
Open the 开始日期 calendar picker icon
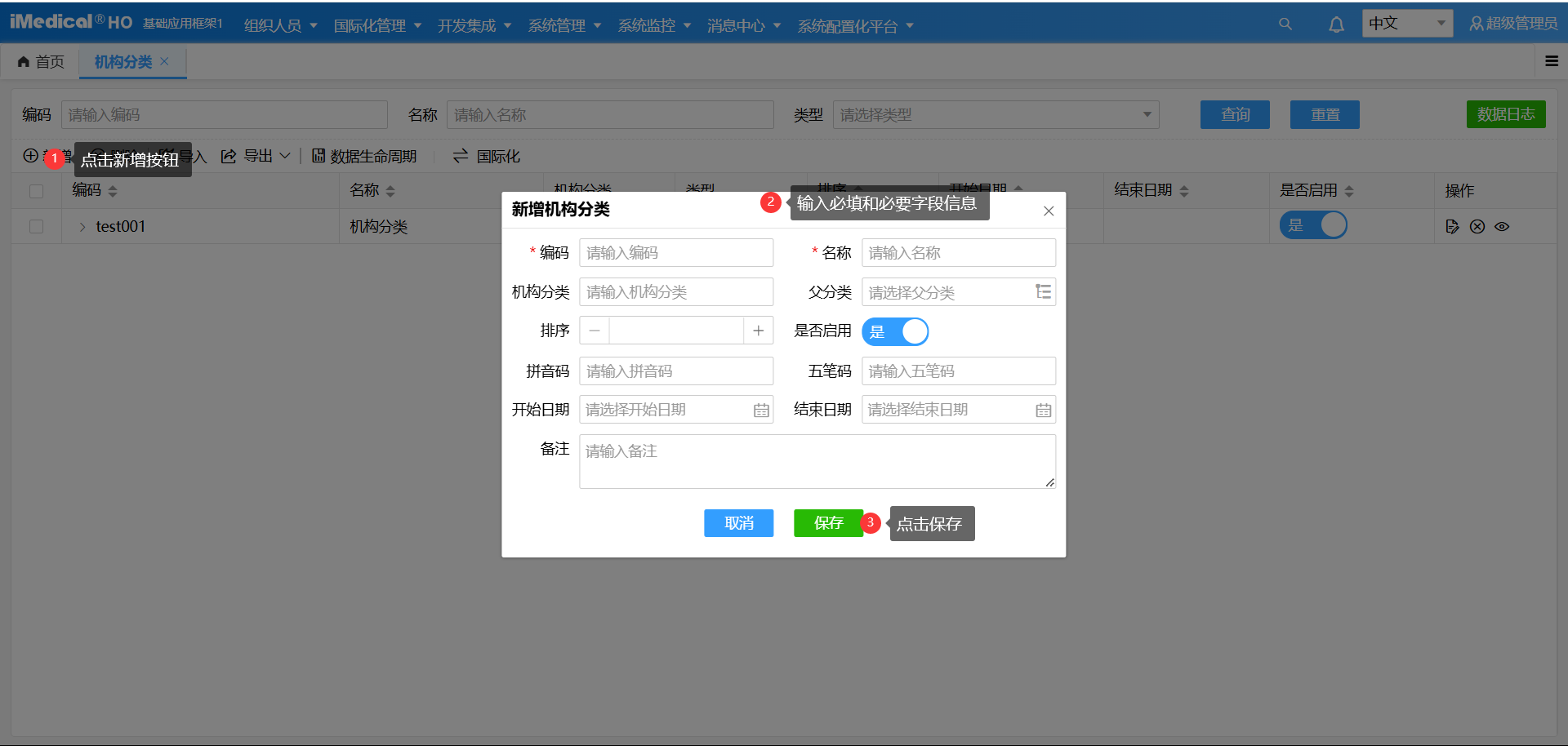[x=760, y=409]
